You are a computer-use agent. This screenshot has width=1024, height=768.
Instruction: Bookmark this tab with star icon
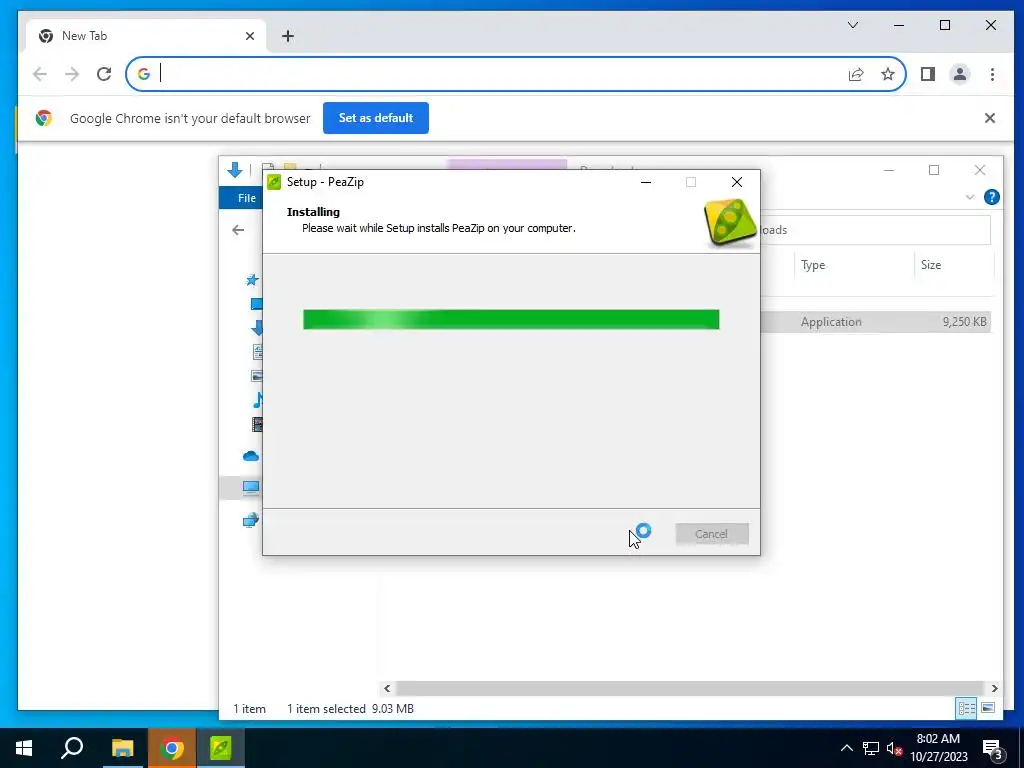coord(888,74)
